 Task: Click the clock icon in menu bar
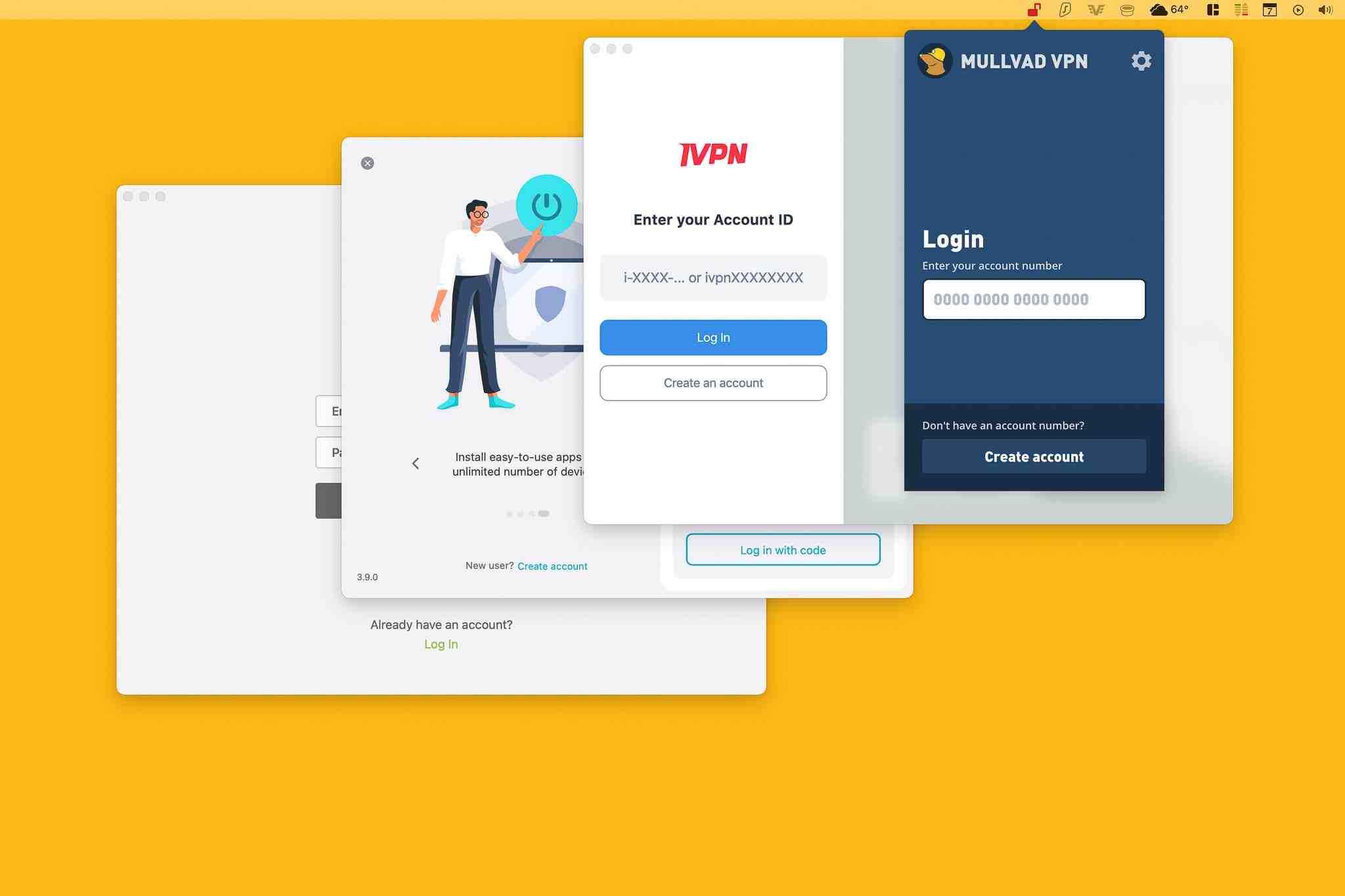point(1298,10)
